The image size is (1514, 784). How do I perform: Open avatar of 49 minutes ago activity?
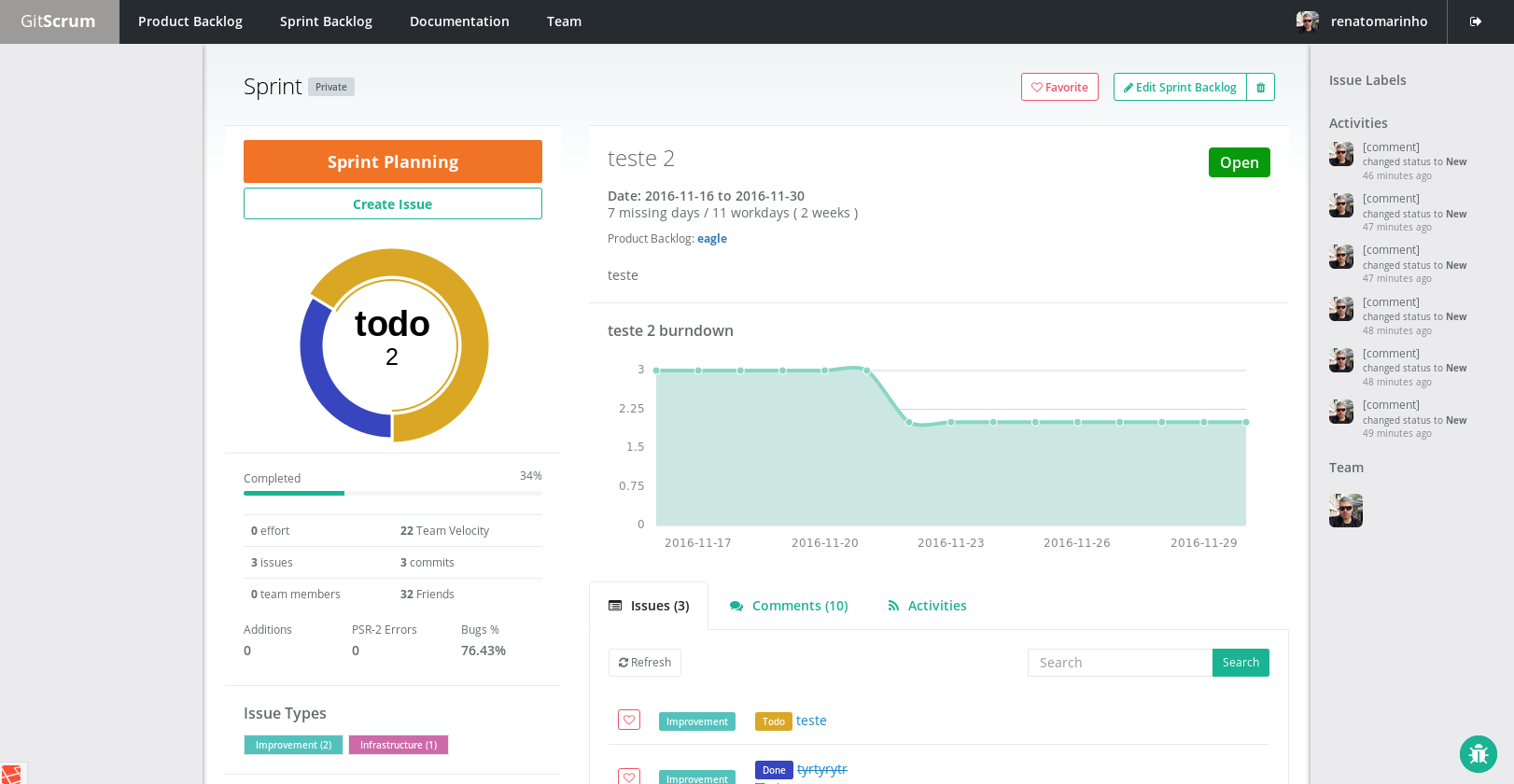1341,412
